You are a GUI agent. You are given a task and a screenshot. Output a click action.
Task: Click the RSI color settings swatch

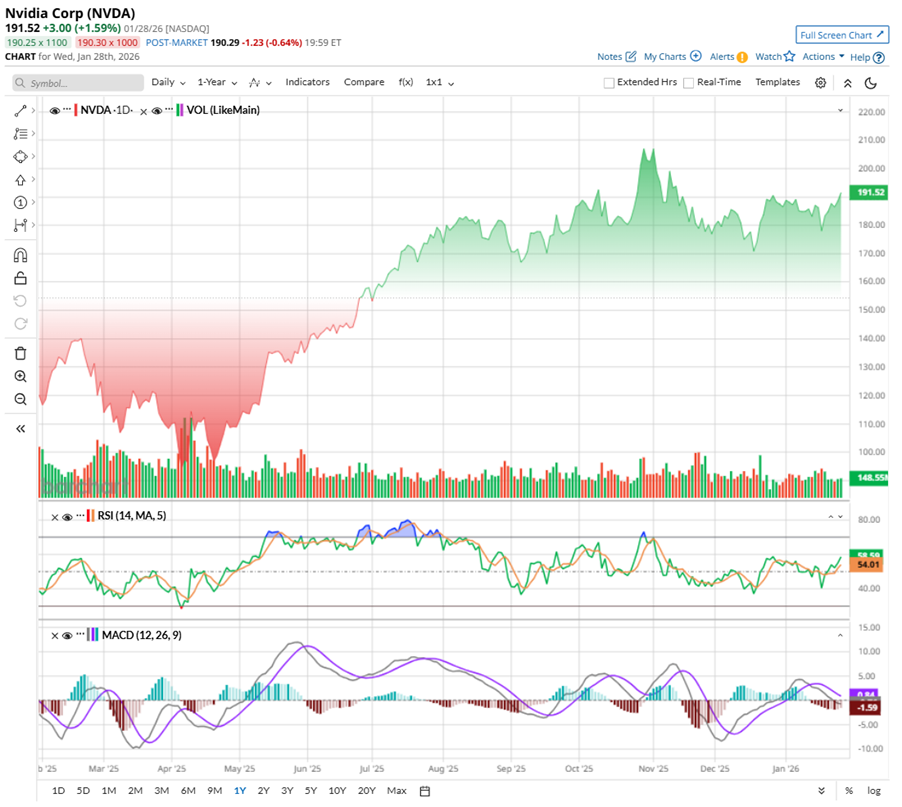[x=90, y=516]
